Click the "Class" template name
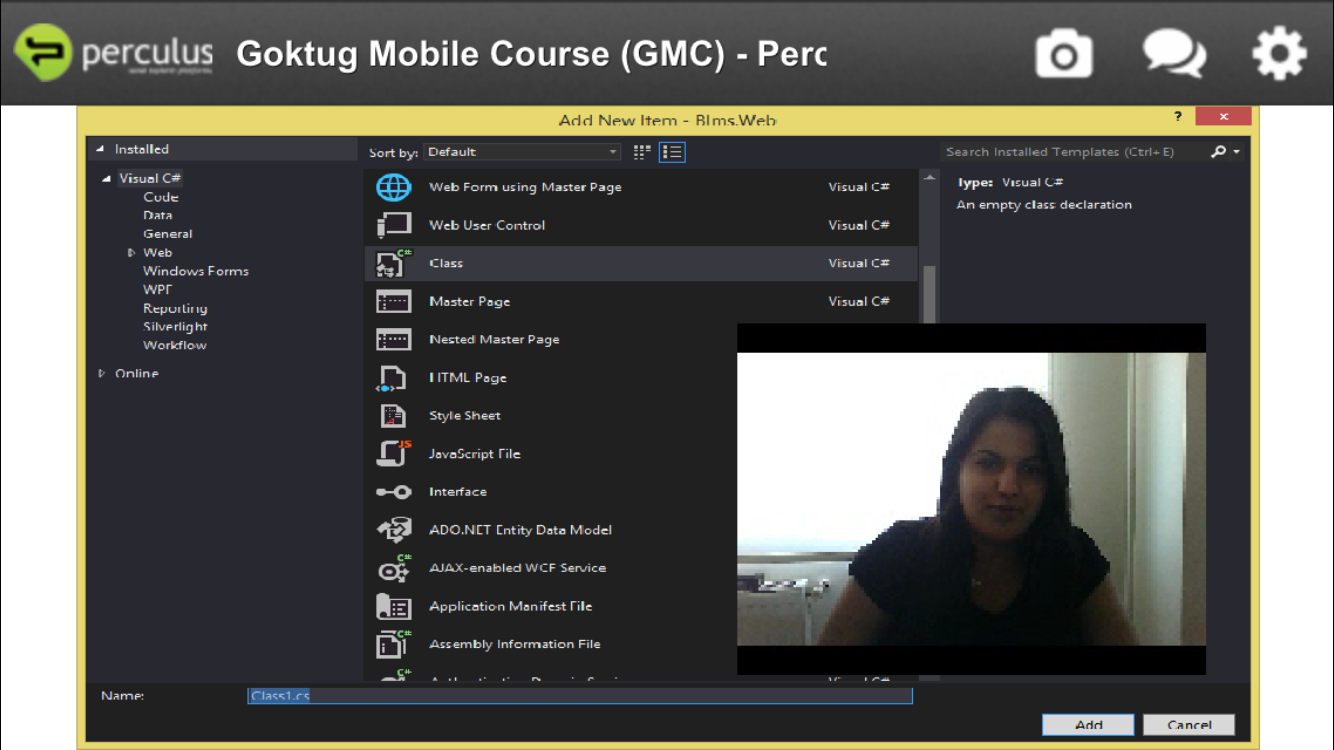 point(446,263)
